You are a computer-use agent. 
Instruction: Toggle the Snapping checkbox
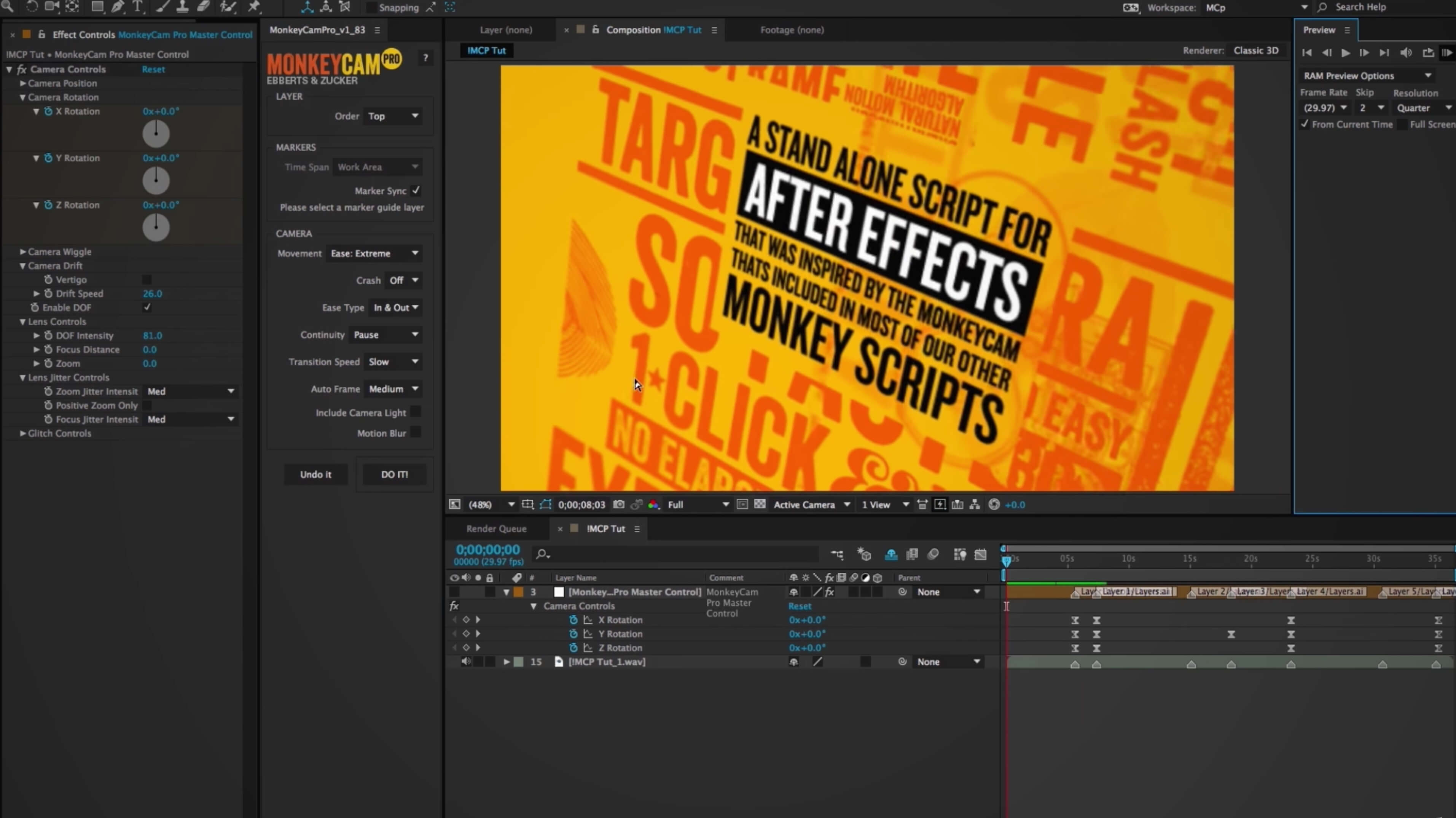[371, 7]
